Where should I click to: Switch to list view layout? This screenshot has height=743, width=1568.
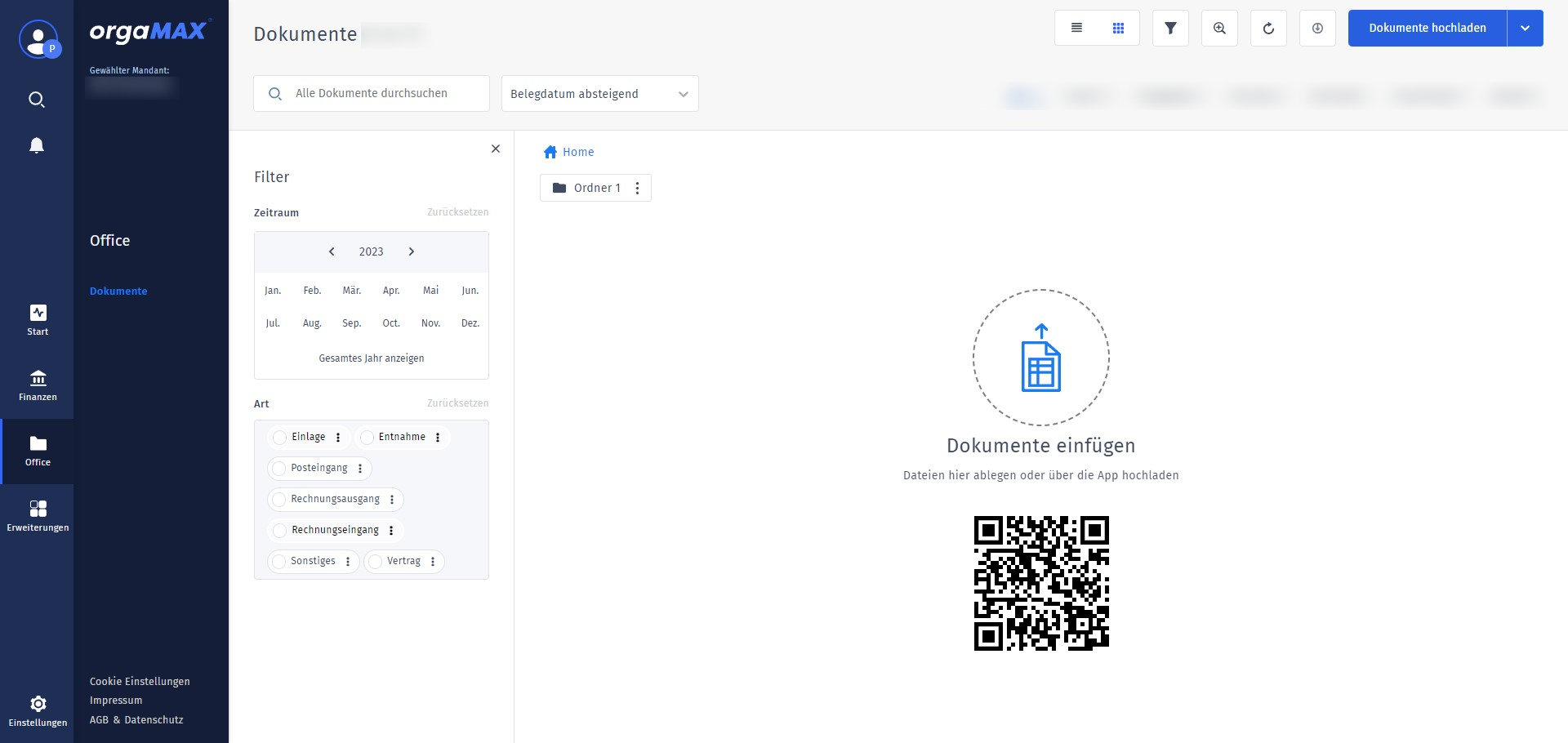1076,28
